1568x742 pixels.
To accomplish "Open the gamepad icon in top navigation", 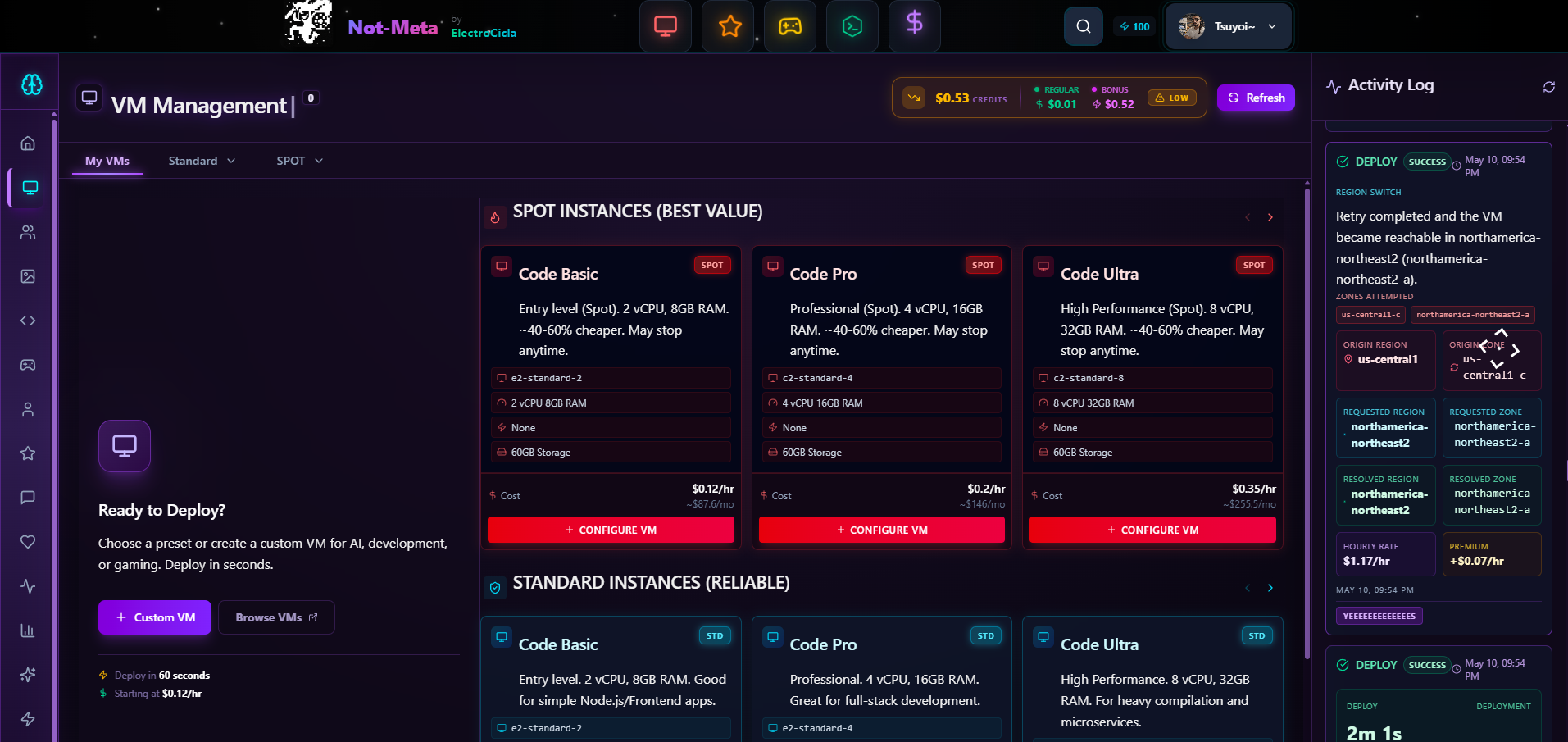I will coord(790,26).
